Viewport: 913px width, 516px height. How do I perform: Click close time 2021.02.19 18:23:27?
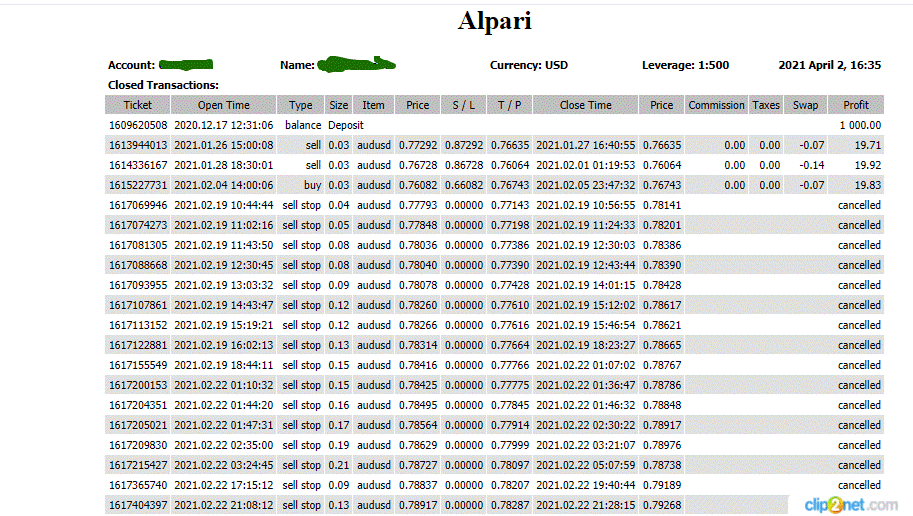coord(586,345)
